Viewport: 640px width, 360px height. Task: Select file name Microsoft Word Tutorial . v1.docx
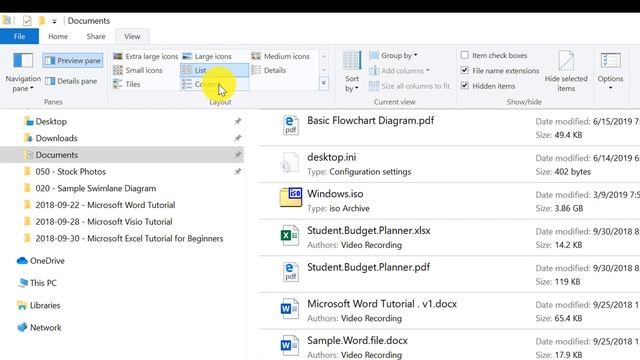[382, 304]
